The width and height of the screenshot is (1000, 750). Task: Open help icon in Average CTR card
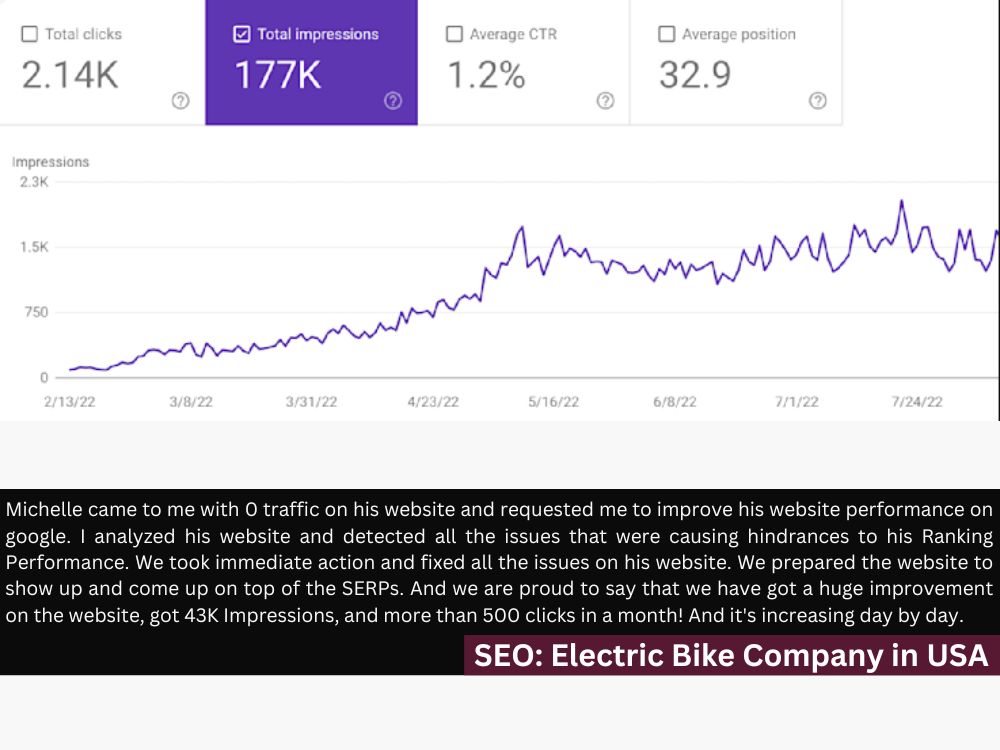click(x=605, y=101)
